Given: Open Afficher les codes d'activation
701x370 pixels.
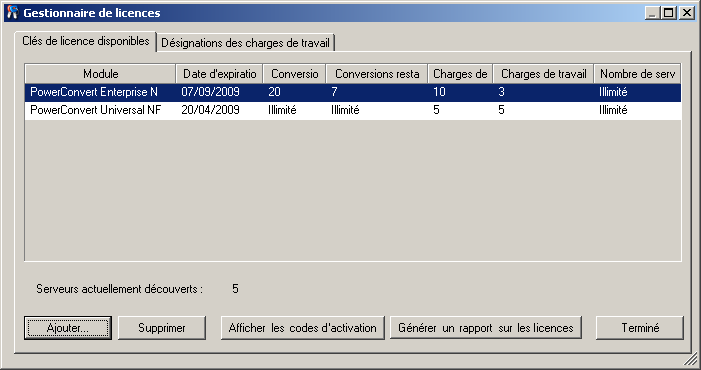Looking at the screenshot, I should click(x=303, y=328).
